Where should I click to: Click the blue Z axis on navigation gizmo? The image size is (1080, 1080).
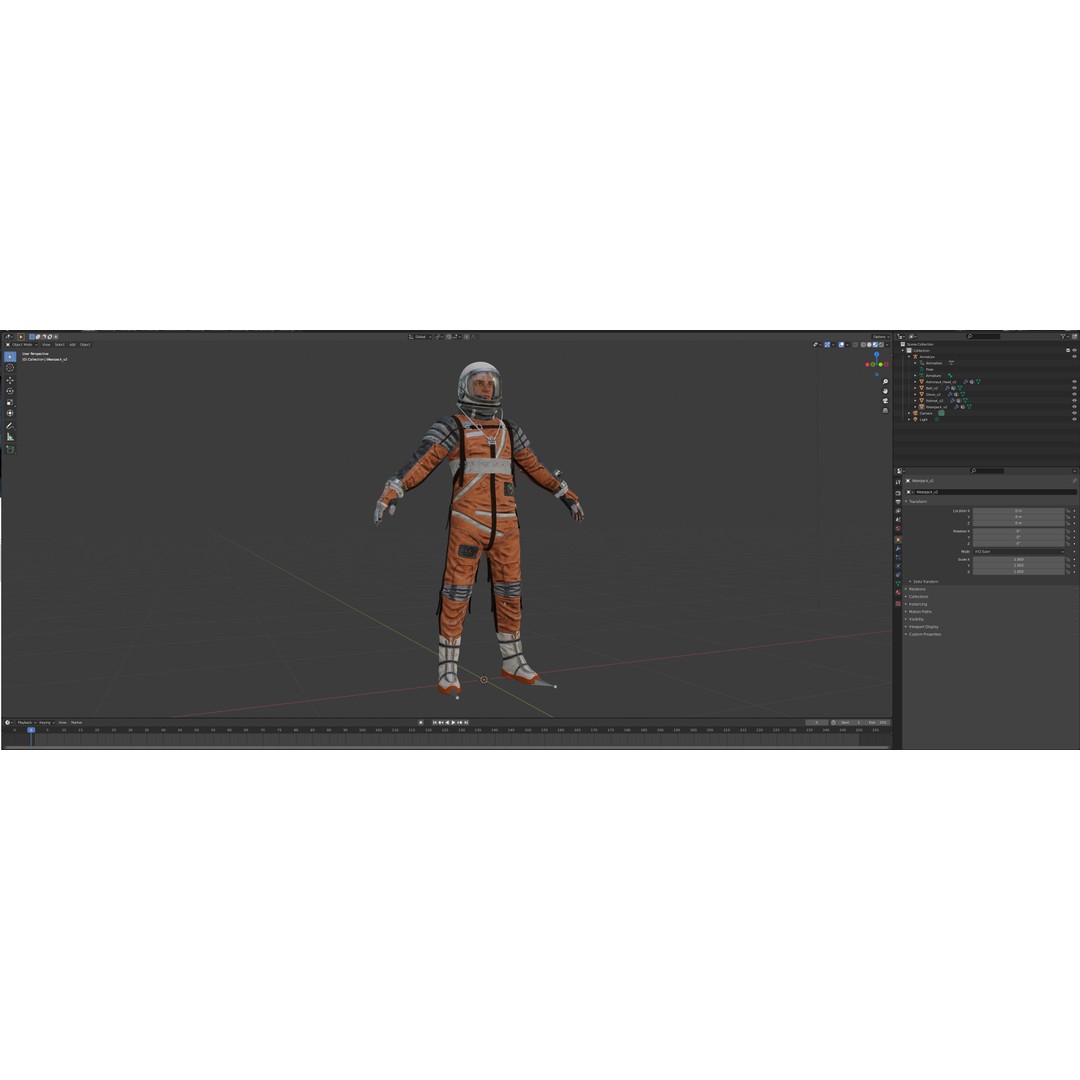877,354
